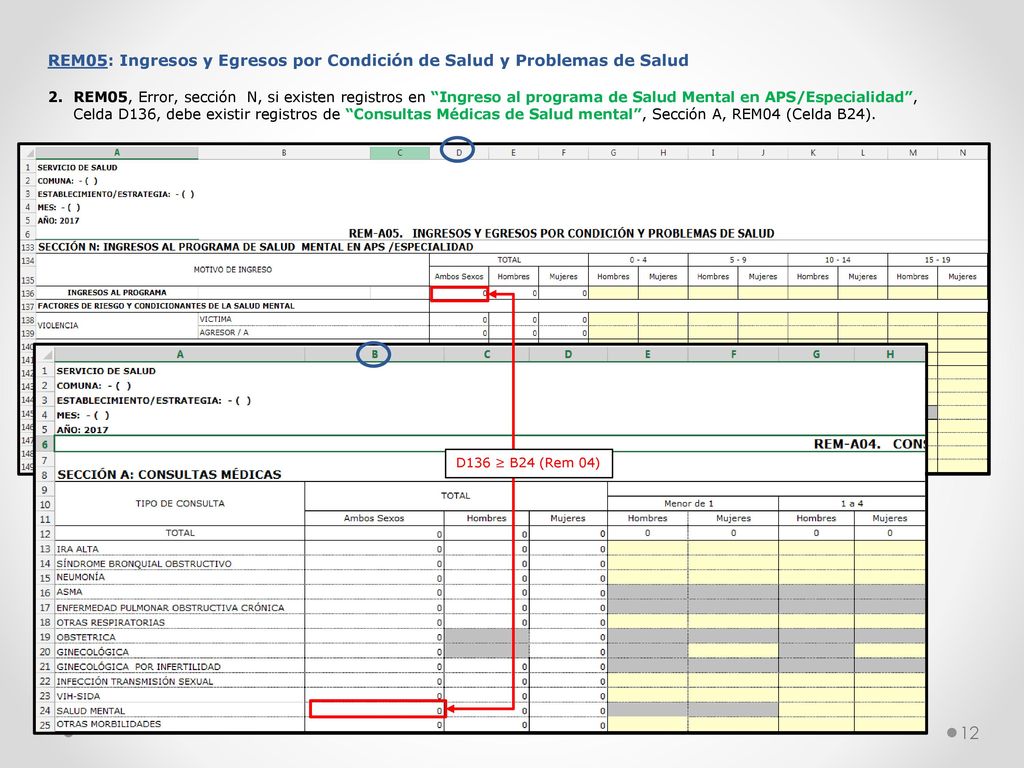Viewport: 1024px width, 768px height.
Task: Select column F header in REM-A04 sheet
Action: click(x=733, y=355)
